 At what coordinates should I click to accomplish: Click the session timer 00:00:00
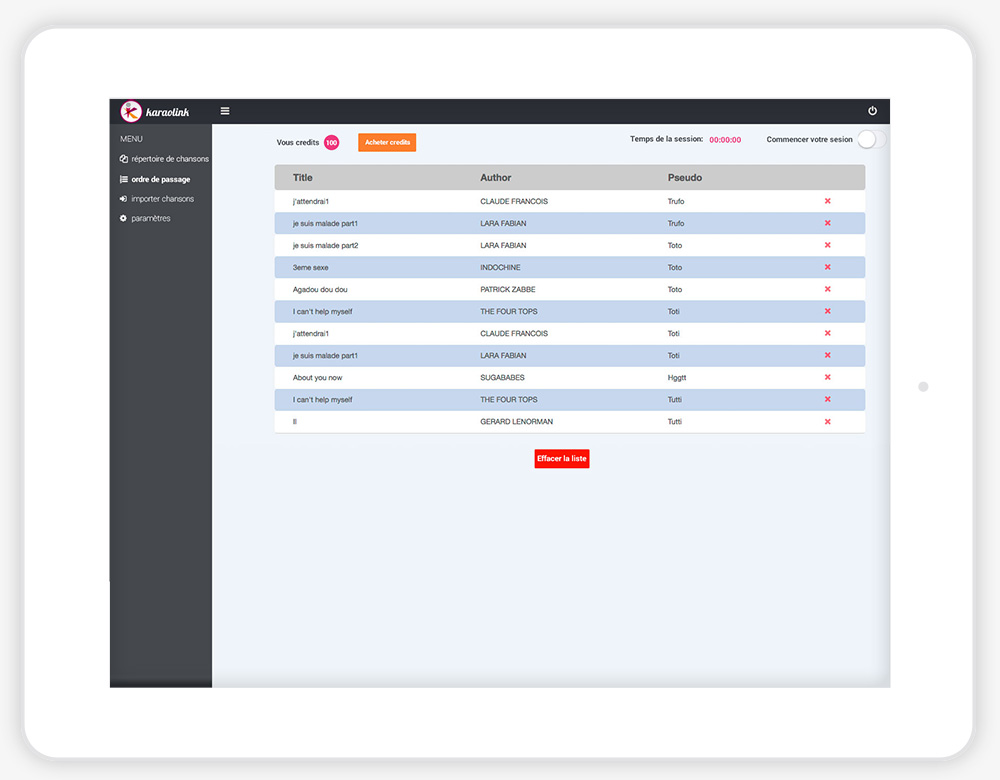coord(725,140)
